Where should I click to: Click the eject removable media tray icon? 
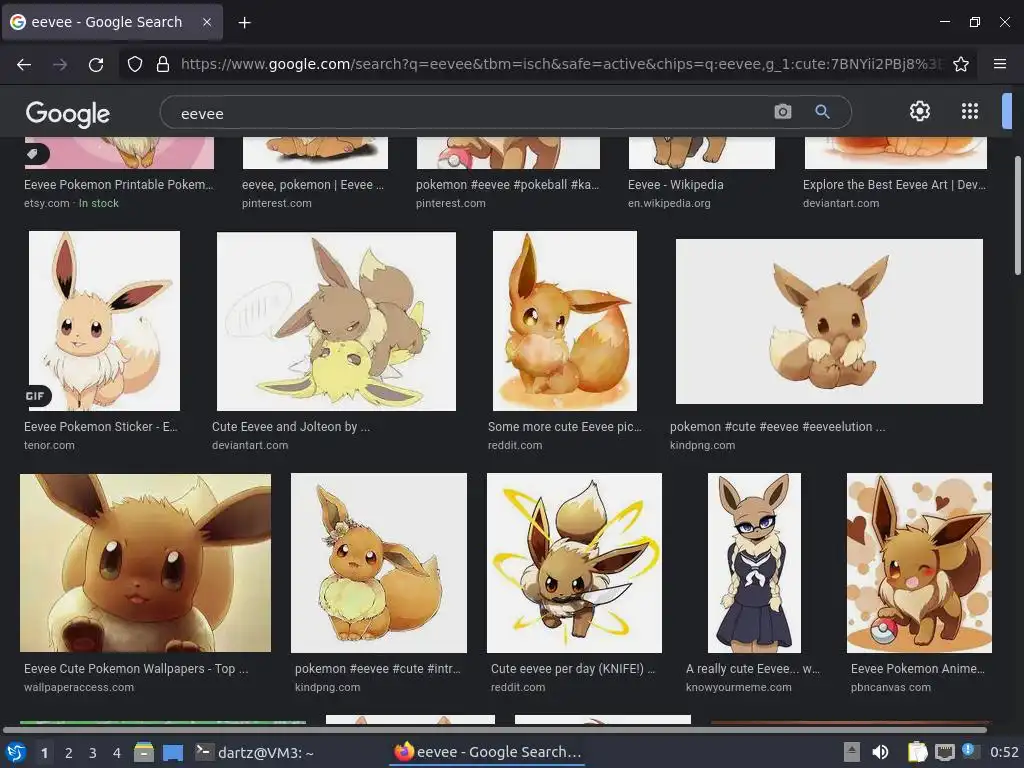coord(852,752)
